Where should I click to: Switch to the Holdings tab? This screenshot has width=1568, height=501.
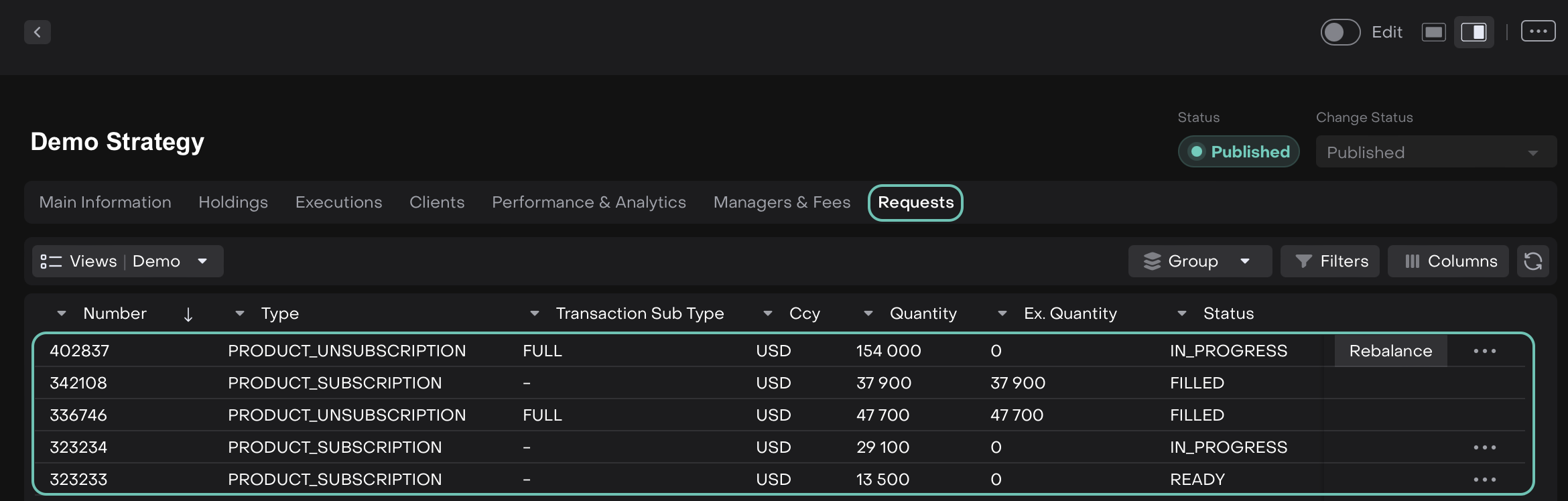233,202
